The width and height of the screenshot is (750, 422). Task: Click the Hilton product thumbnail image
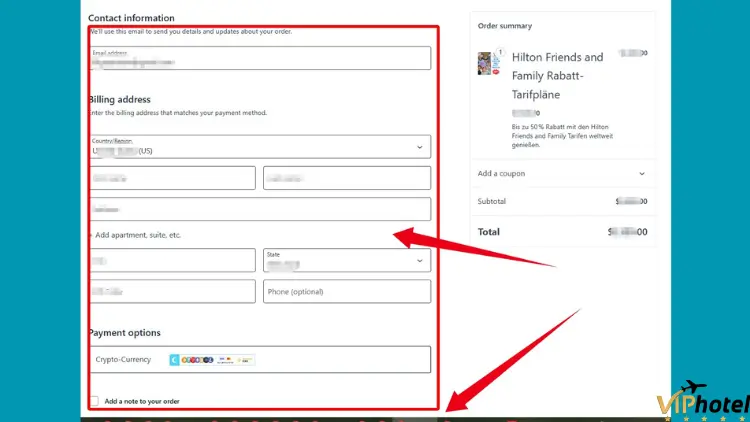tap(489, 63)
